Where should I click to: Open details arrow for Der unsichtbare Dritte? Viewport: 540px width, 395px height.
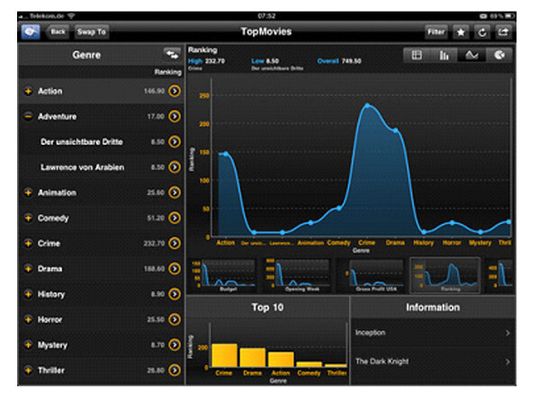pyautogui.click(x=175, y=142)
